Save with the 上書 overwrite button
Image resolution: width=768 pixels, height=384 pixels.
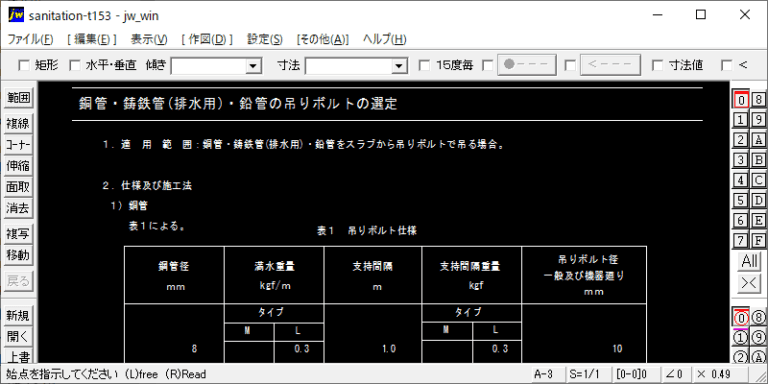(19, 356)
